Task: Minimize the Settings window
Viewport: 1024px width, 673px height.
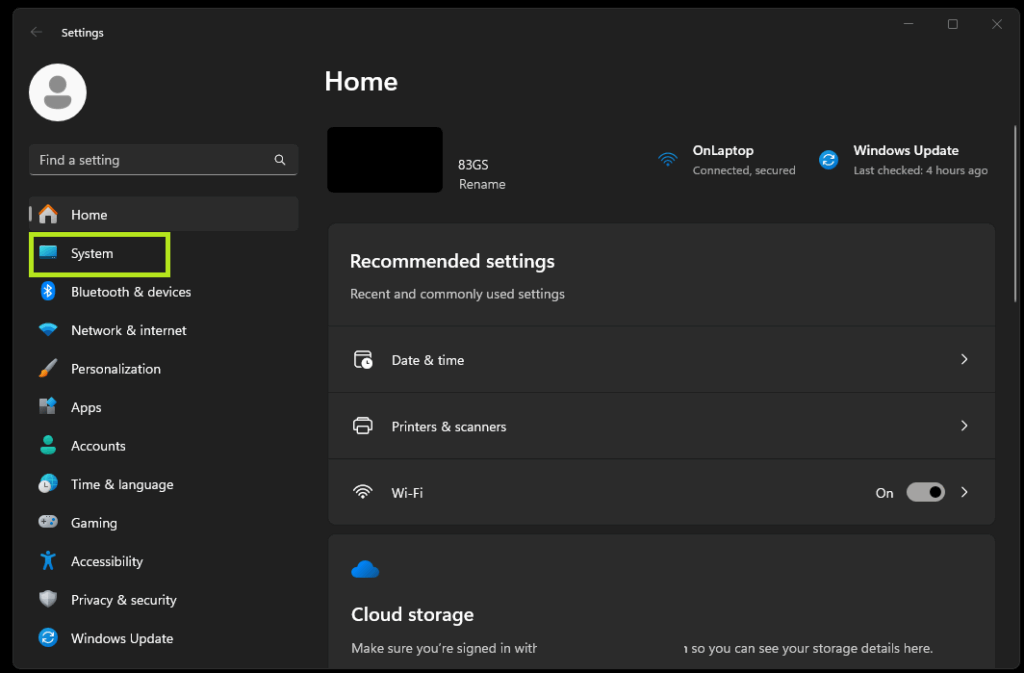Action: (x=908, y=24)
